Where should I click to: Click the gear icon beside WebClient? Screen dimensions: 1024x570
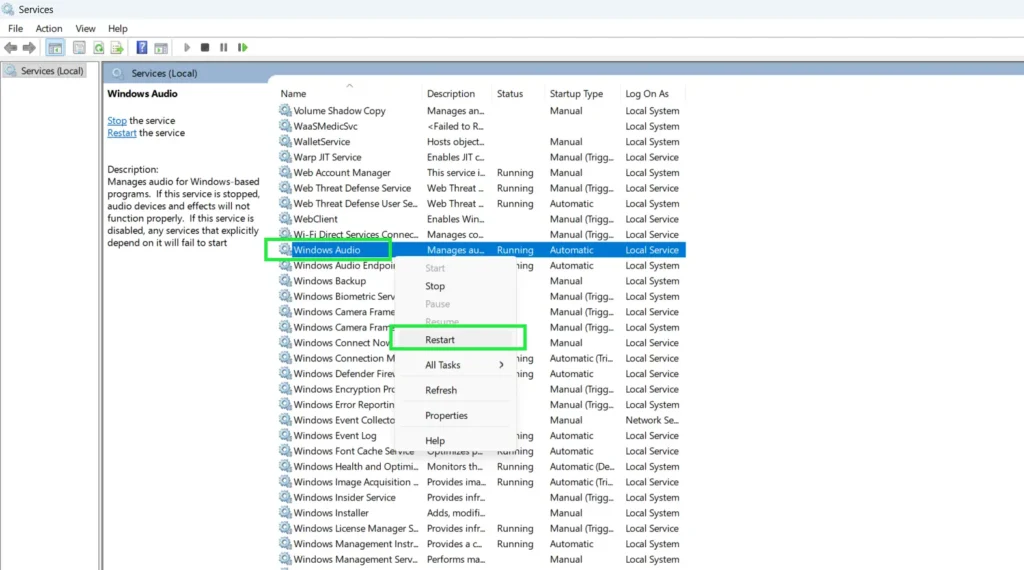point(285,219)
